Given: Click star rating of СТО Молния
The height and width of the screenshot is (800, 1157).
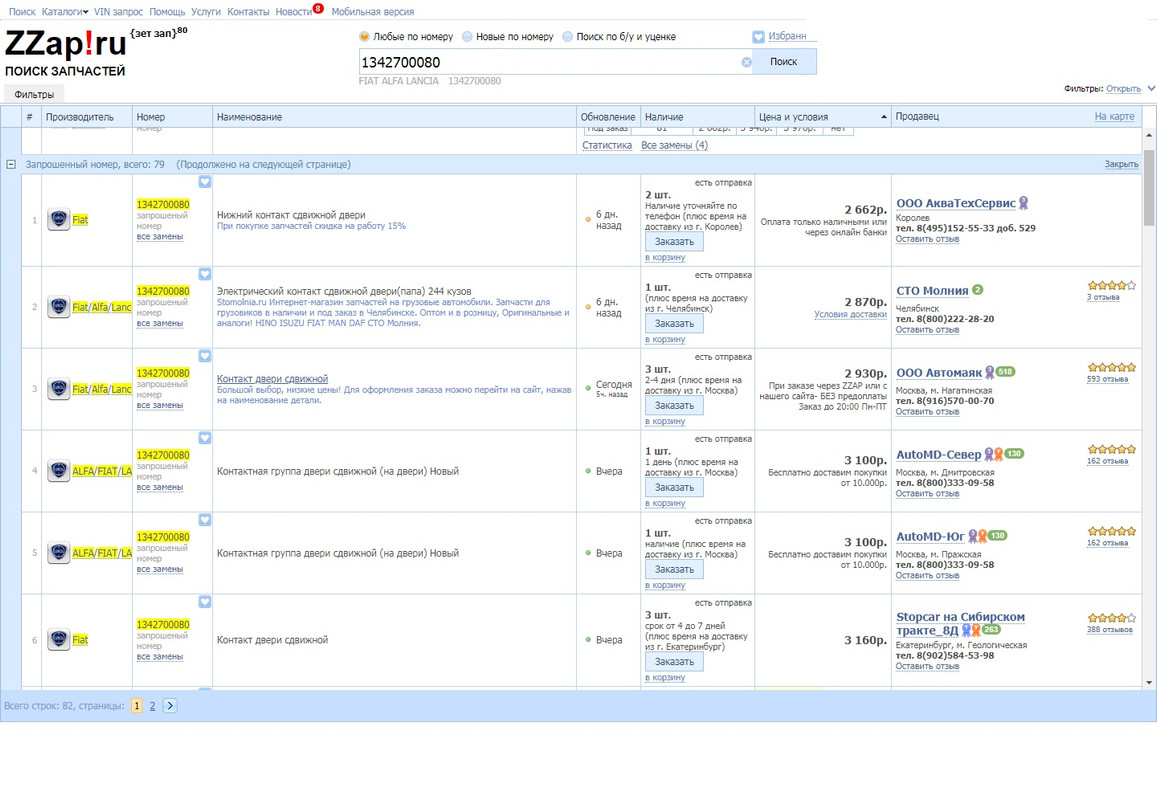Looking at the screenshot, I should point(1111,286).
